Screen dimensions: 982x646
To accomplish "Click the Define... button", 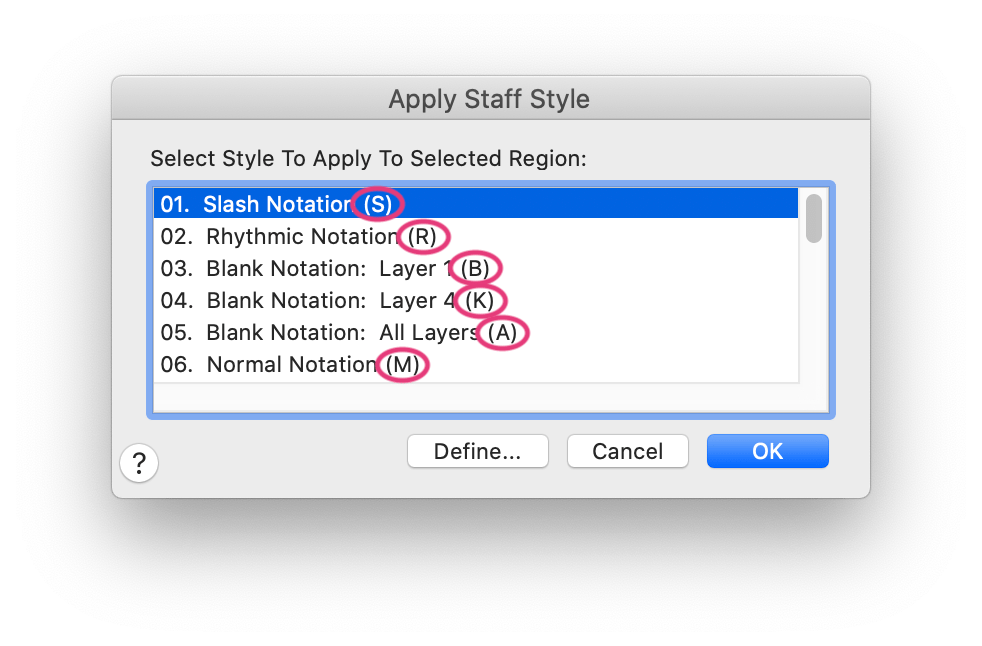I will [x=477, y=451].
